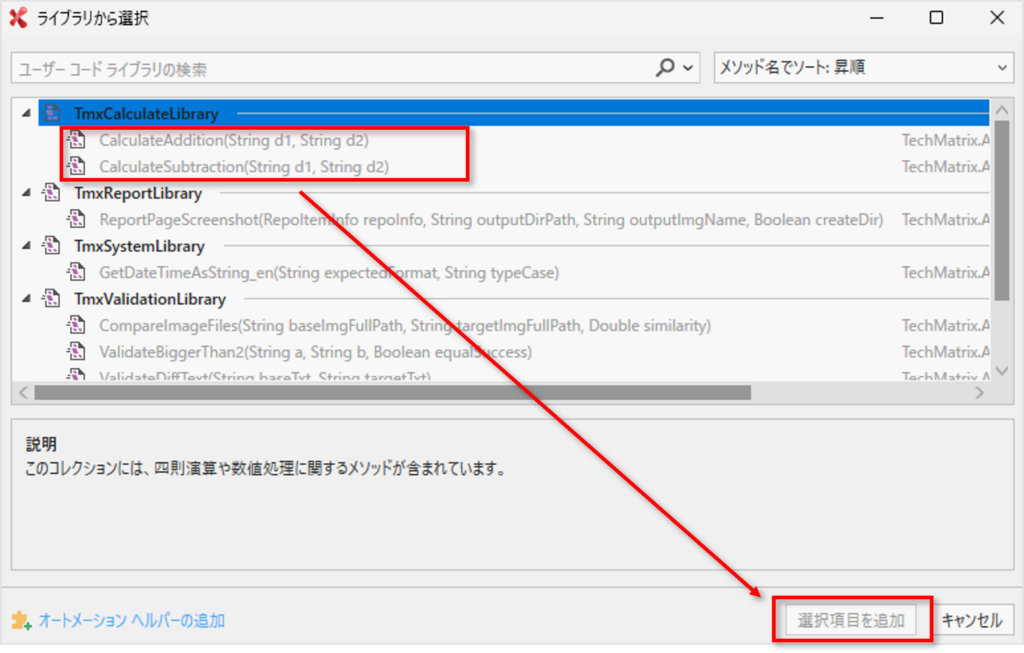This screenshot has width=1024, height=653.
Task: Select the TmxSystemLibrary collection row
Action: click(139, 246)
